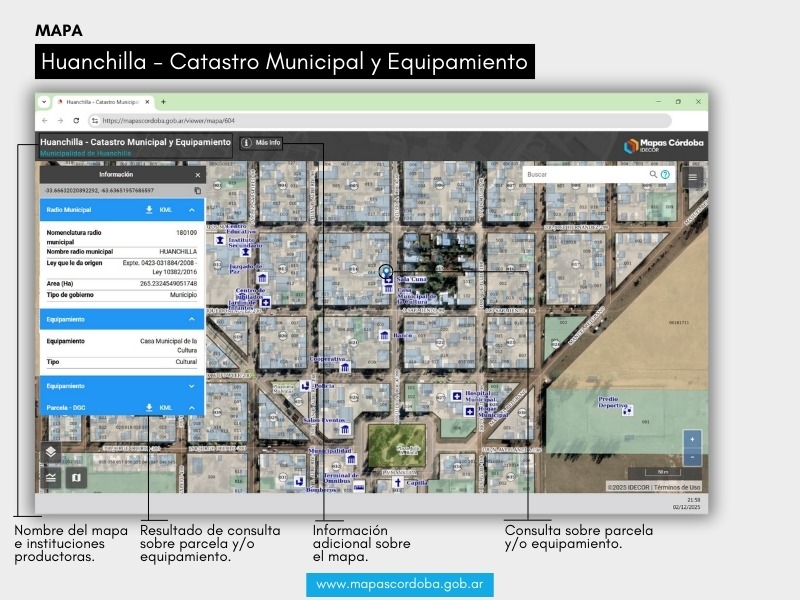Open the base map selector icon

click(x=75, y=477)
